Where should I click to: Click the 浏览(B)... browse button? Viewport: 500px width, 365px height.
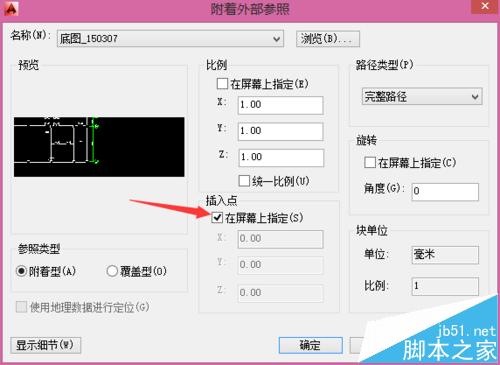[328, 39]
